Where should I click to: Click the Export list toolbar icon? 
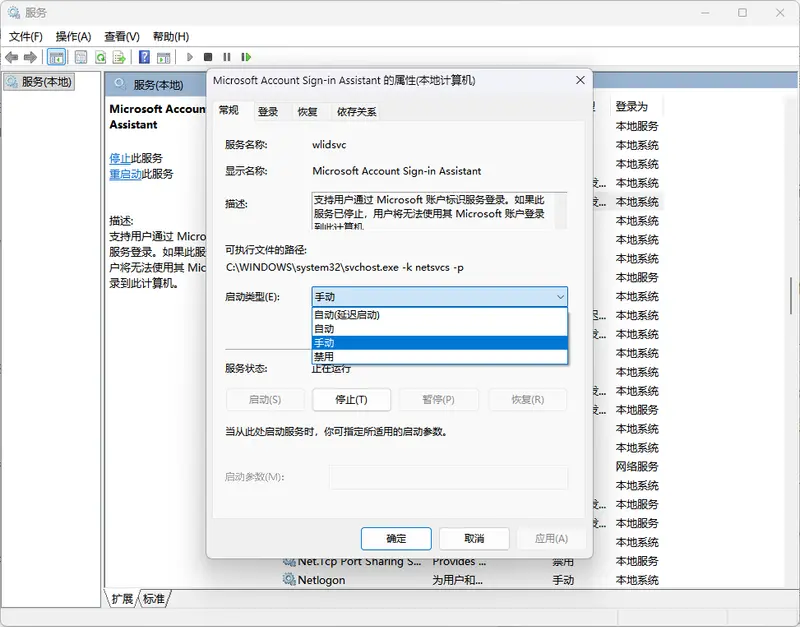(x=119, y=57)
